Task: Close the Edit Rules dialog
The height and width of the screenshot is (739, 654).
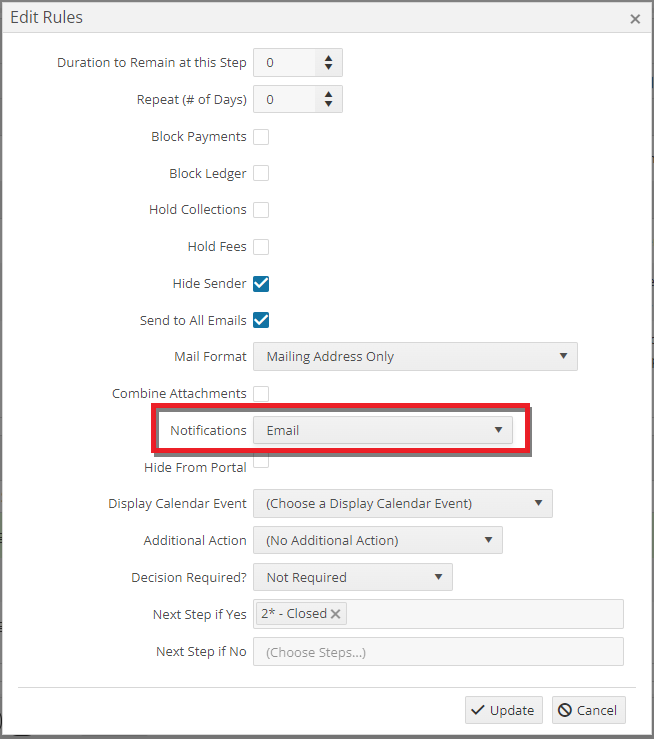Action: pos(635,19)
